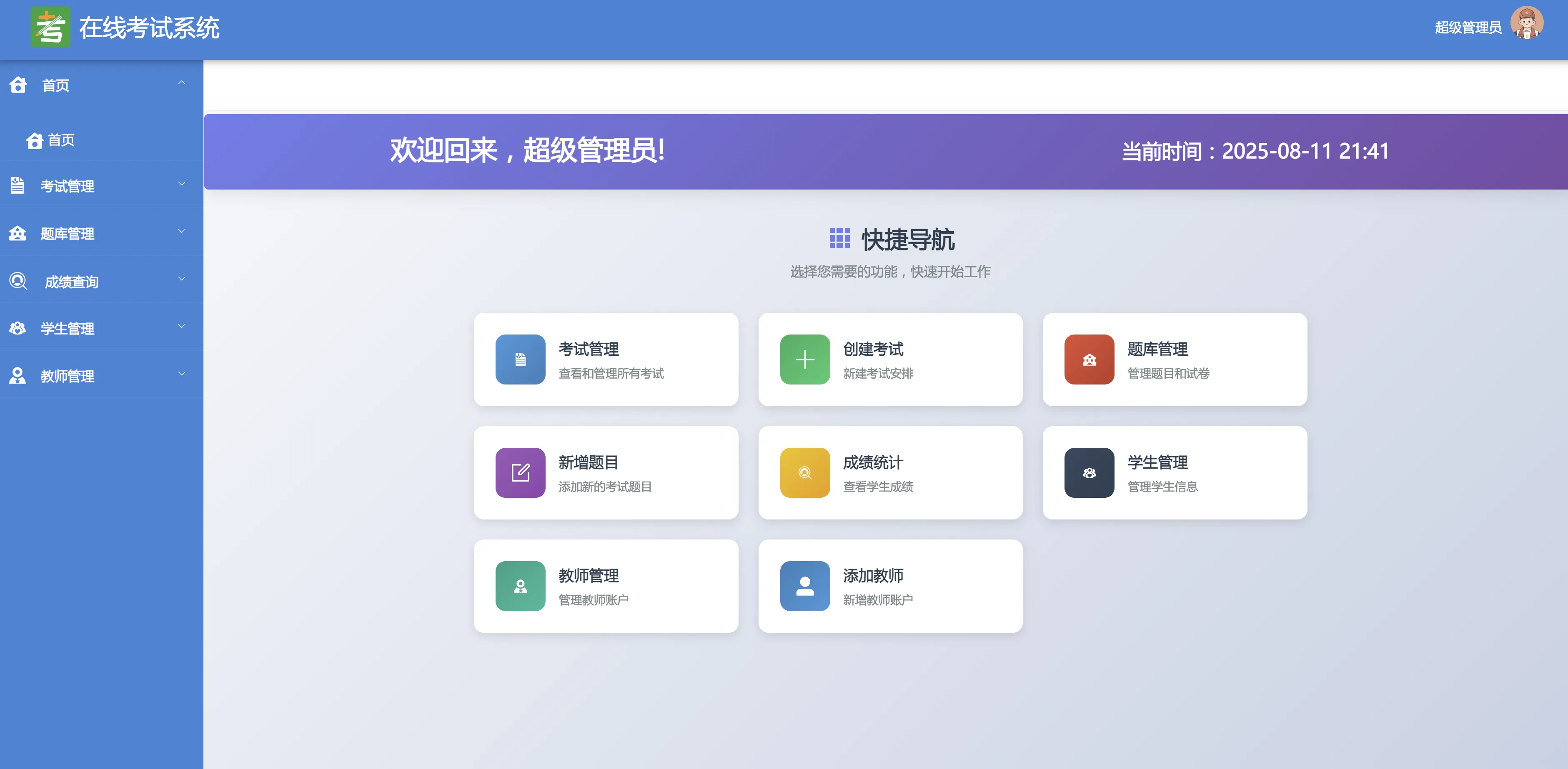Screen dimensions: 1568x769
Task: Click the 超级管理员 username text
Action: click(1468, 28)
